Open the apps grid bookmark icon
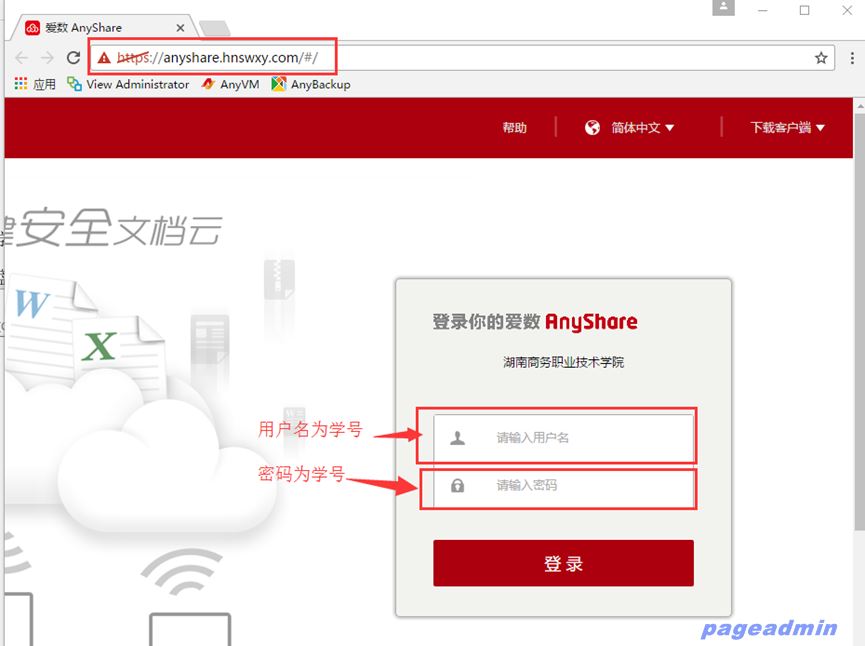The image size is (865, 646). (21, 85)
